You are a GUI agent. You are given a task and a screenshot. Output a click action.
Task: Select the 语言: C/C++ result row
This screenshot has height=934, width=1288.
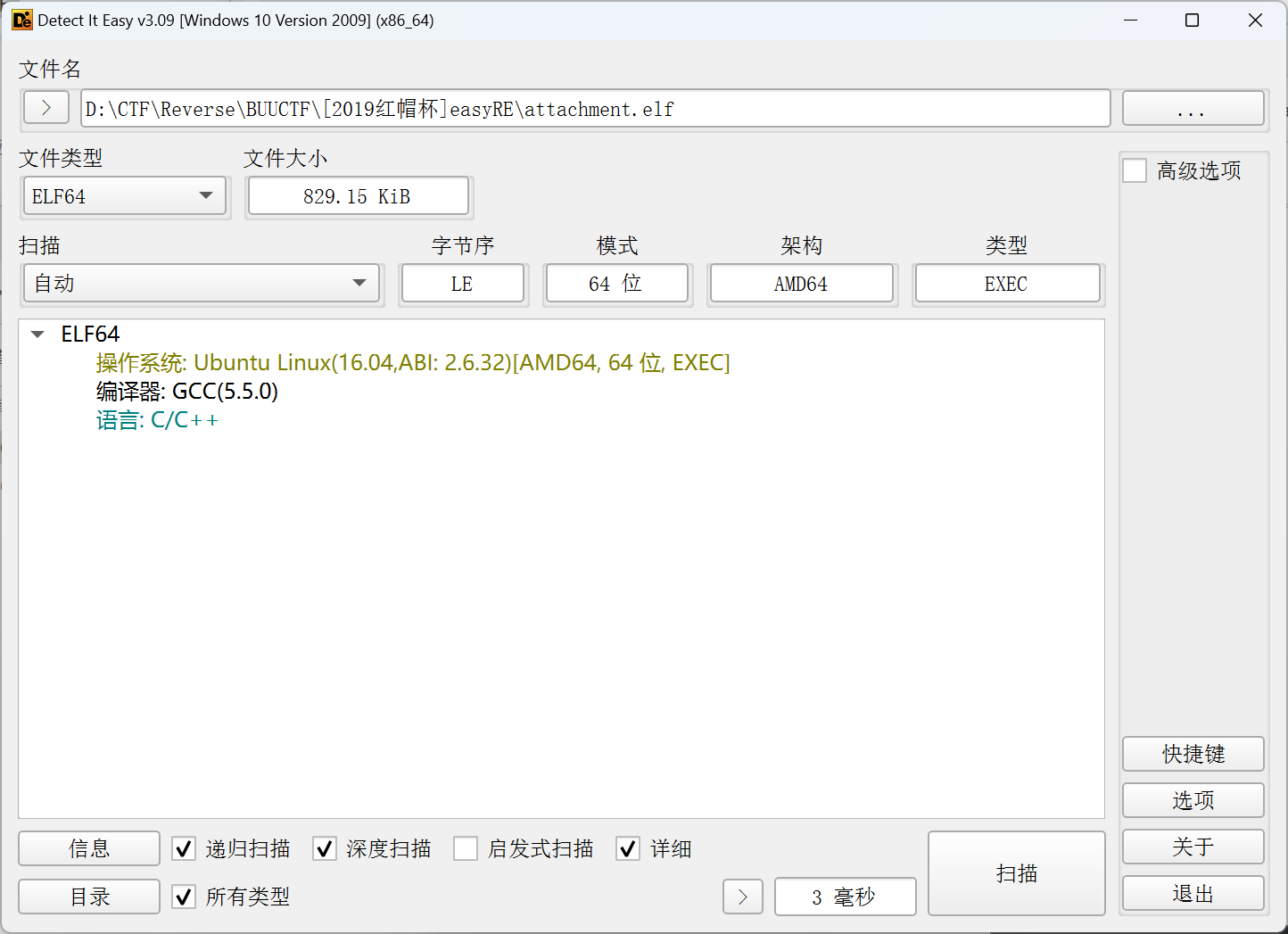157,420
